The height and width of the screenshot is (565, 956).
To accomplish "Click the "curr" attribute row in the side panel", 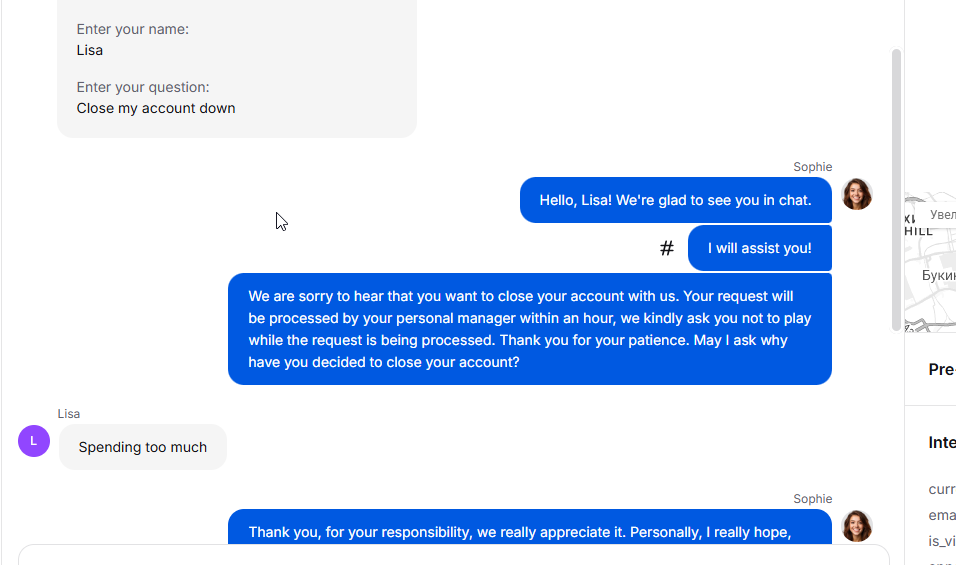I will pyautogui.click(x=941, y=489).
